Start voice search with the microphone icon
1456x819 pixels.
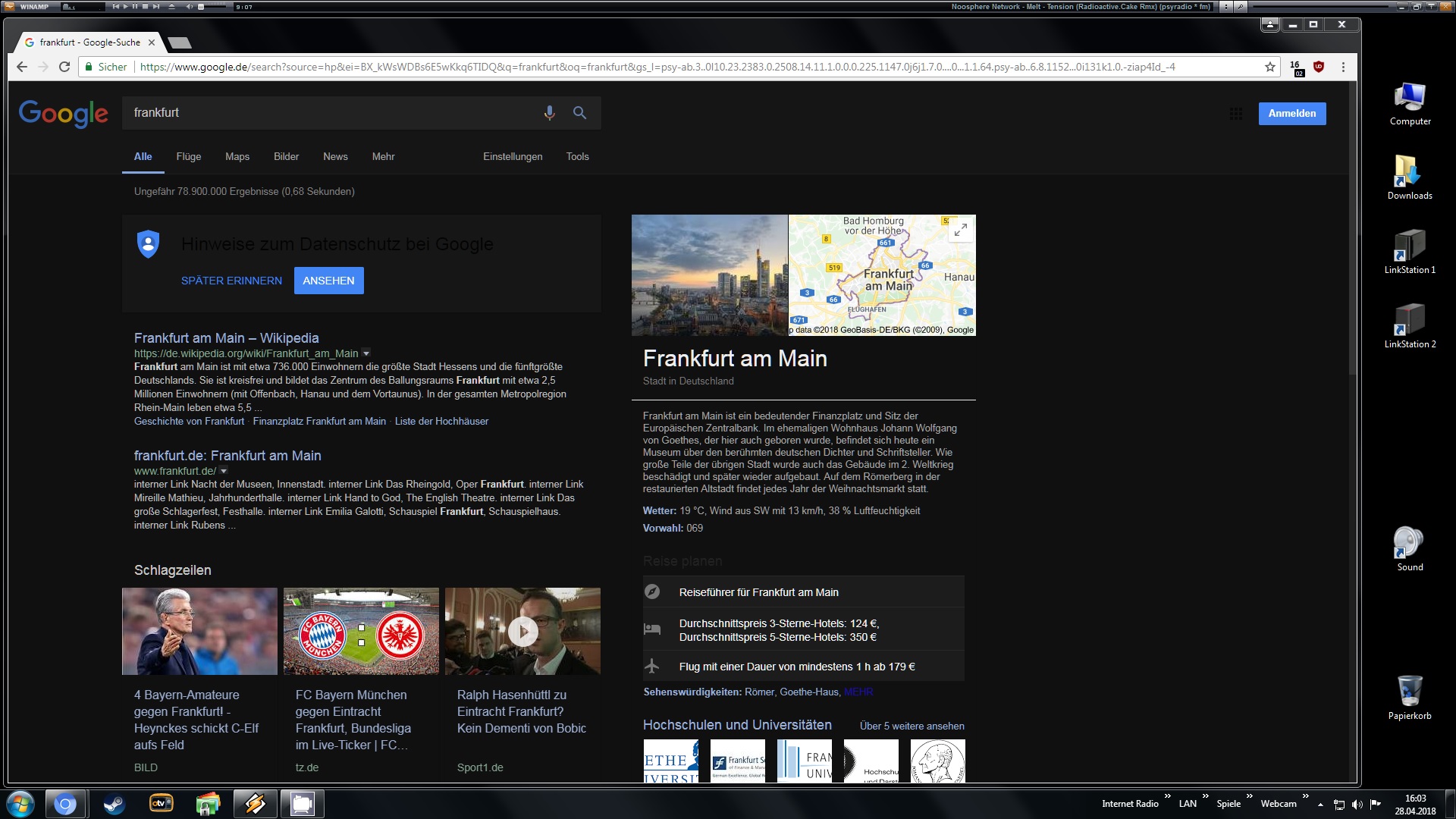coord(550,113)
